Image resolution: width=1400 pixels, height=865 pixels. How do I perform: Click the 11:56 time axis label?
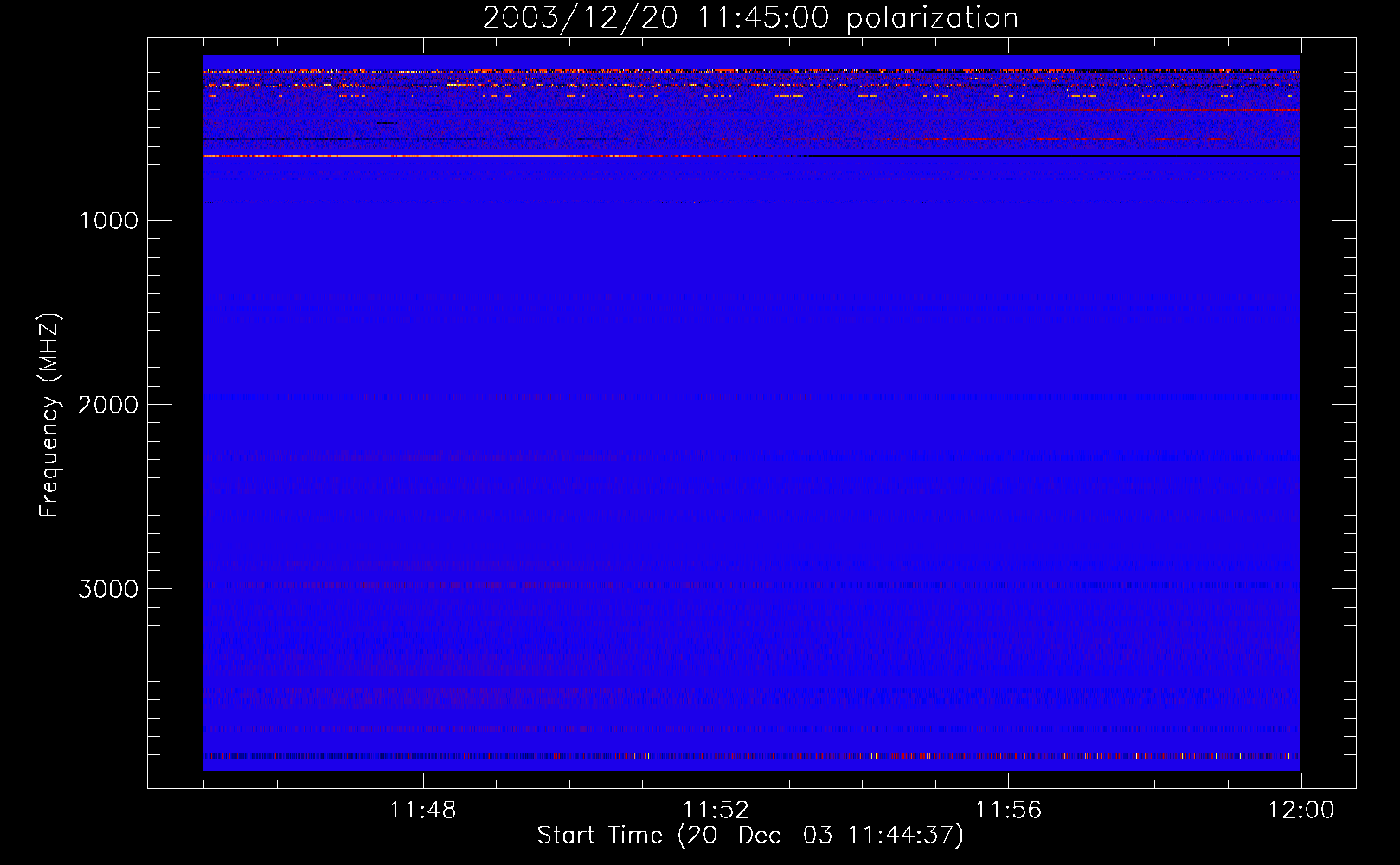(x=1008, y=811)
